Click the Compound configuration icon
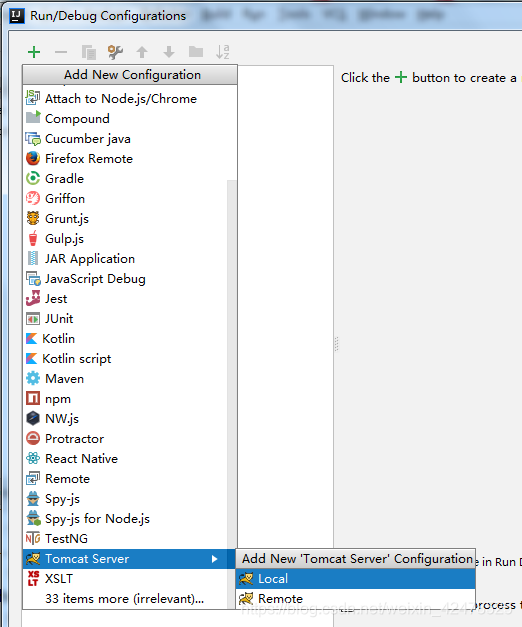522x627 pixels. [33, 118]
